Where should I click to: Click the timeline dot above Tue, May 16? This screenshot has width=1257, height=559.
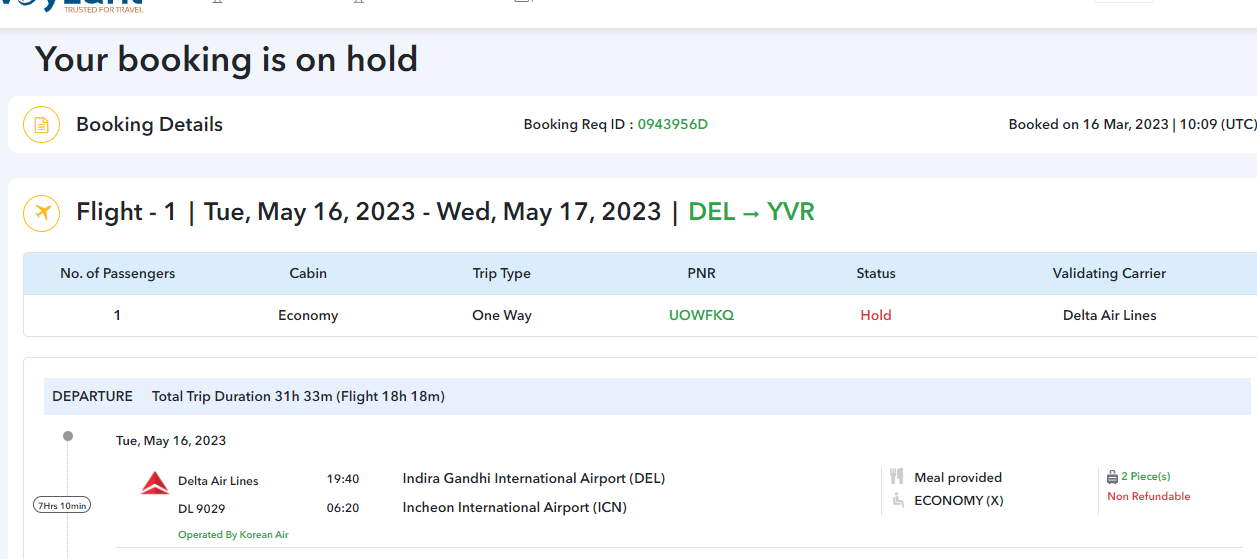click(68, 436)
